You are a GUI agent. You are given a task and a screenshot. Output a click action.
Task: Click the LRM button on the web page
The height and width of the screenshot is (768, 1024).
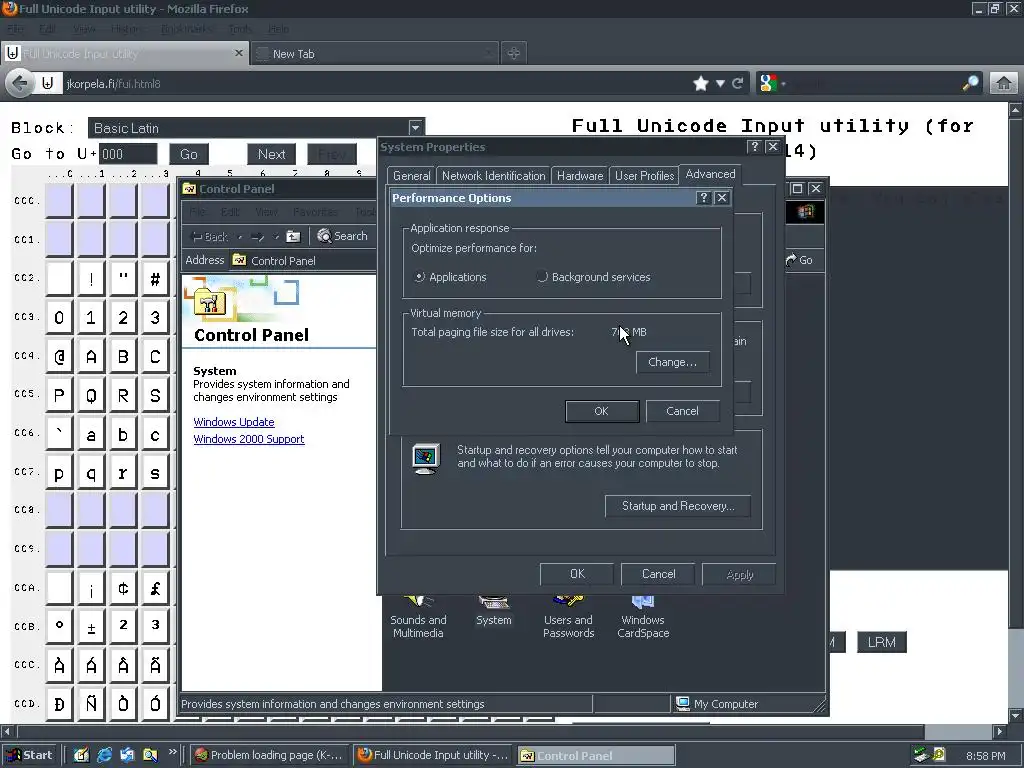point(882,642)
